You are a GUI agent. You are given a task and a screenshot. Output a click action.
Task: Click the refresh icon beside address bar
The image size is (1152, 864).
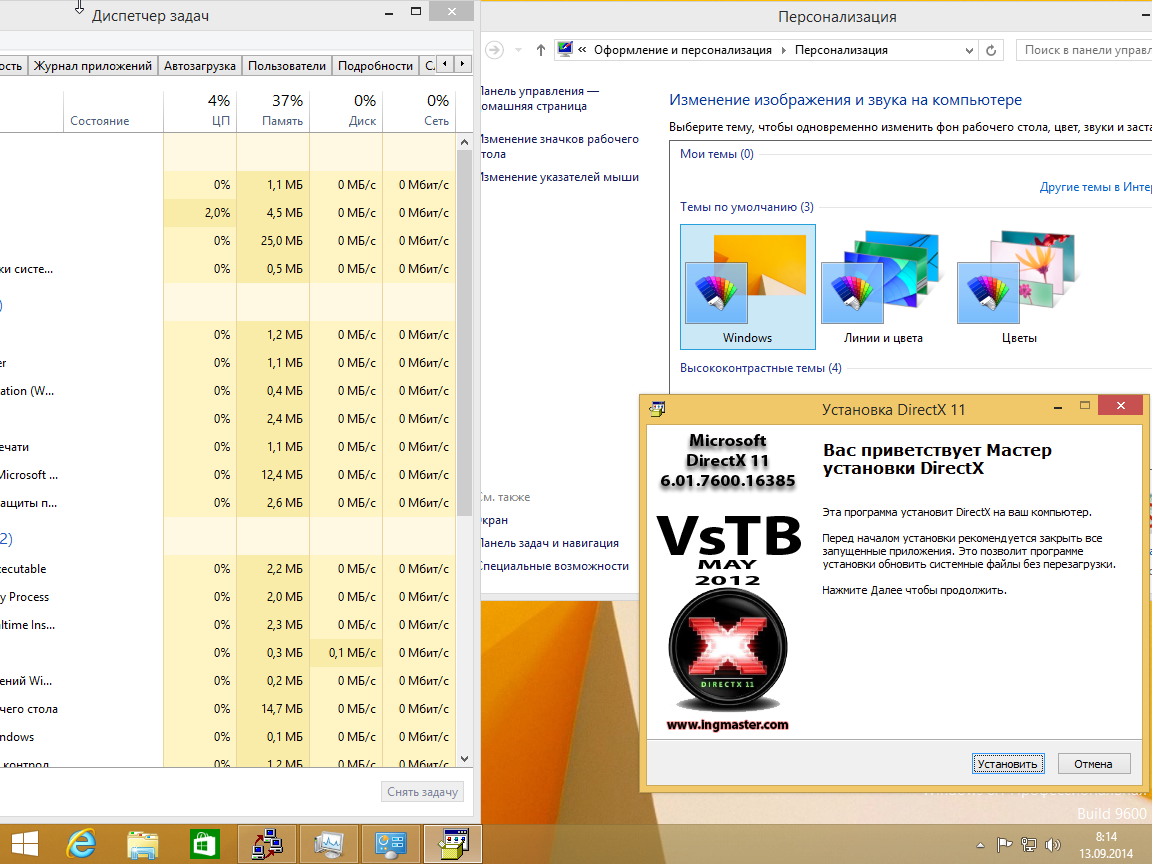pyautogui.click(x=990, y=50)
